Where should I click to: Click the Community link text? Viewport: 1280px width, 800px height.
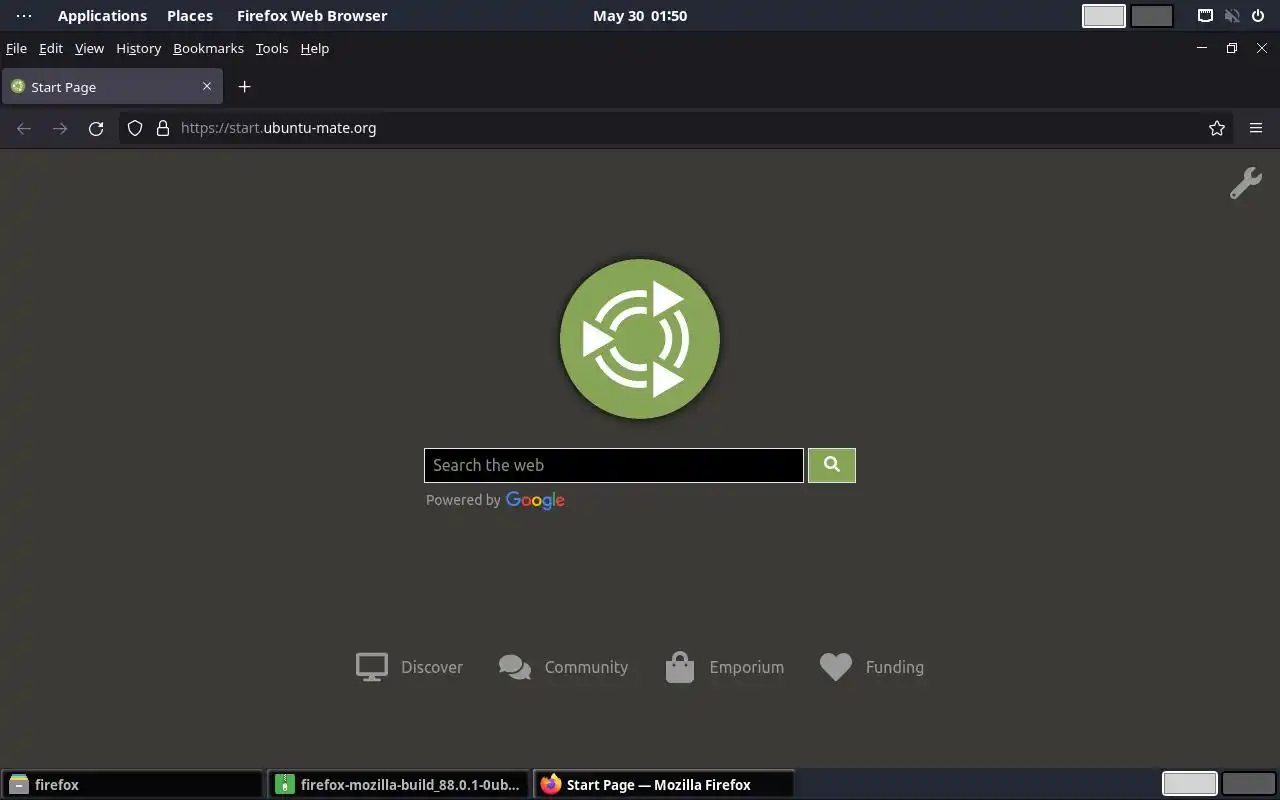tap(586, 667)
